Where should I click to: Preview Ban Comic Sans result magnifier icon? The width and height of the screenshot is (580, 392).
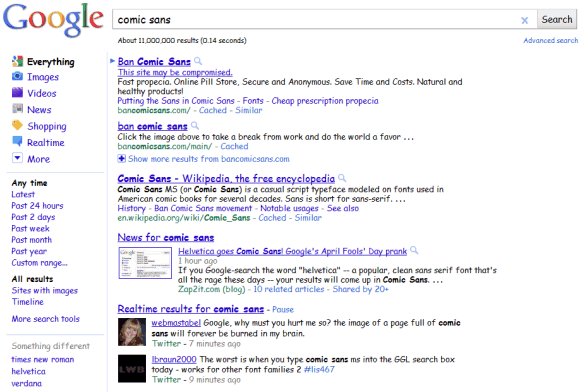(198, 61)
